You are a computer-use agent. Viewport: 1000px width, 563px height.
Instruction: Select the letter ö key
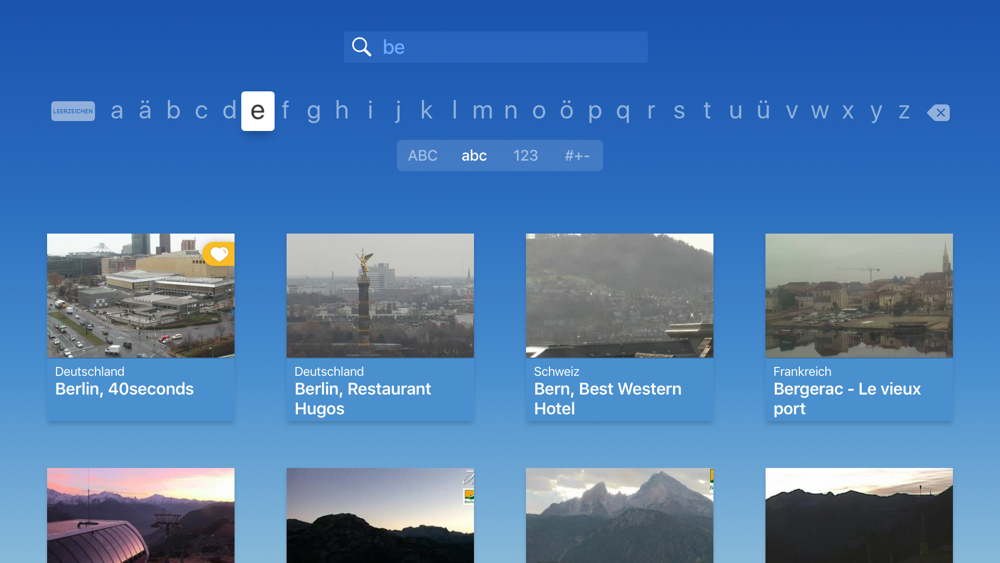pos(566,111)
